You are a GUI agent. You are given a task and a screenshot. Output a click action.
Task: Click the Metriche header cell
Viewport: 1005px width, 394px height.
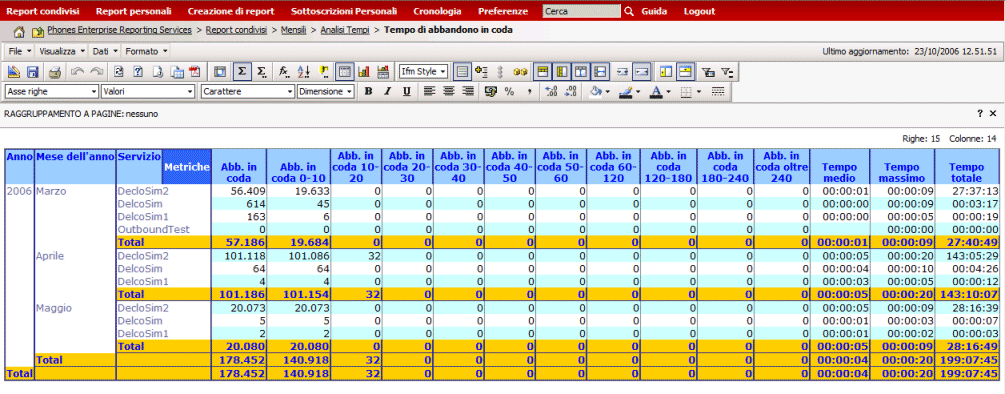(187, 167)
